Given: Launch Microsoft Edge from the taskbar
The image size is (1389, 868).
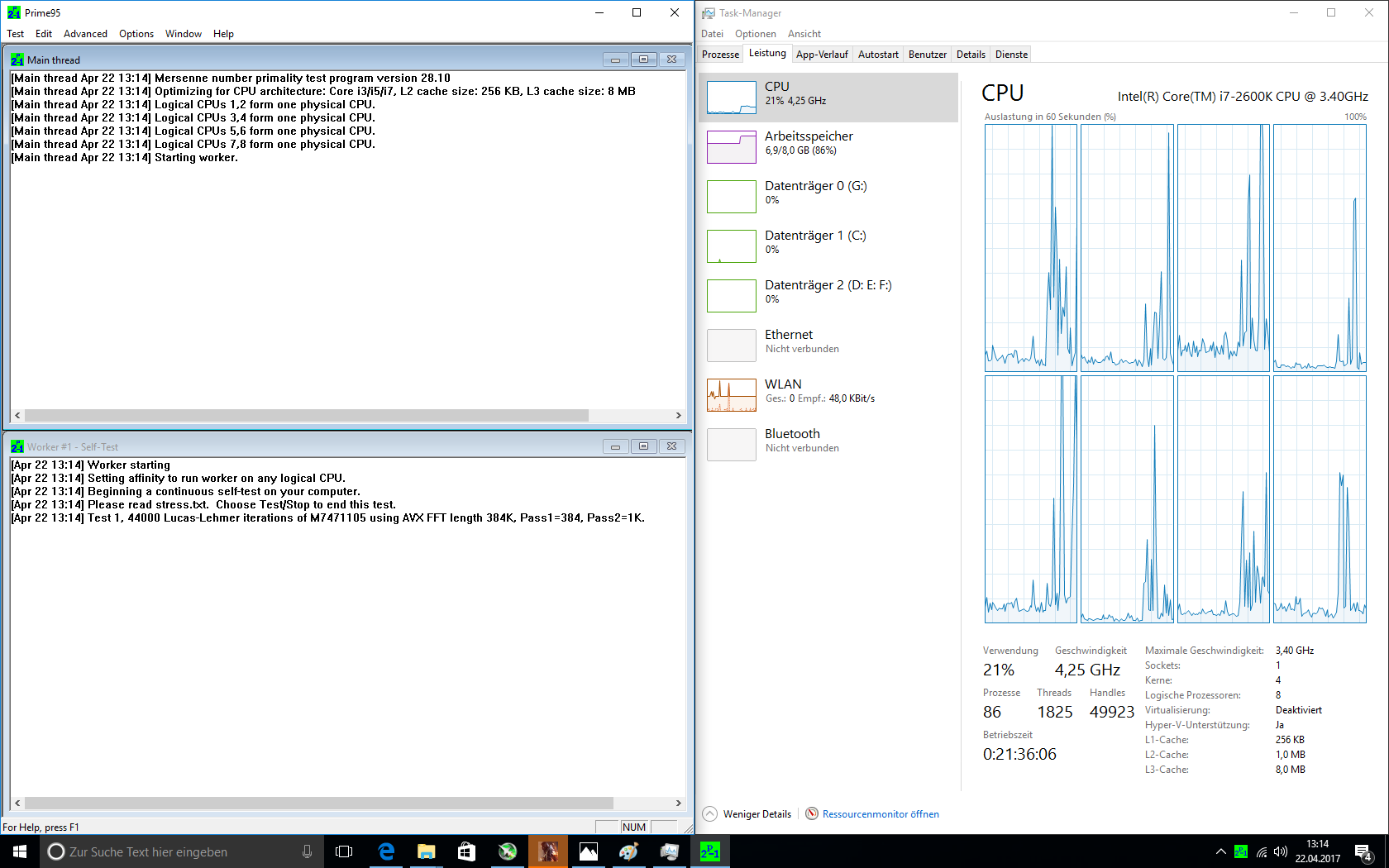Looking at the screenshot, I should [x=385, y=851].
